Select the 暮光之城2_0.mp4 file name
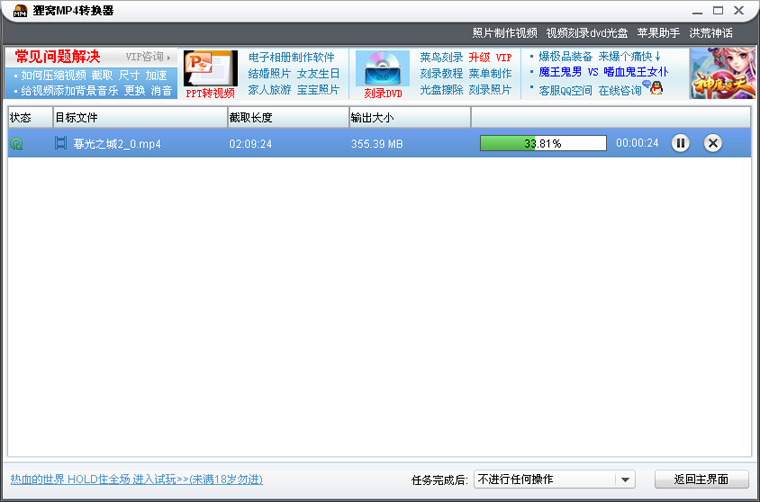760x502 pixels. (117, 144)
